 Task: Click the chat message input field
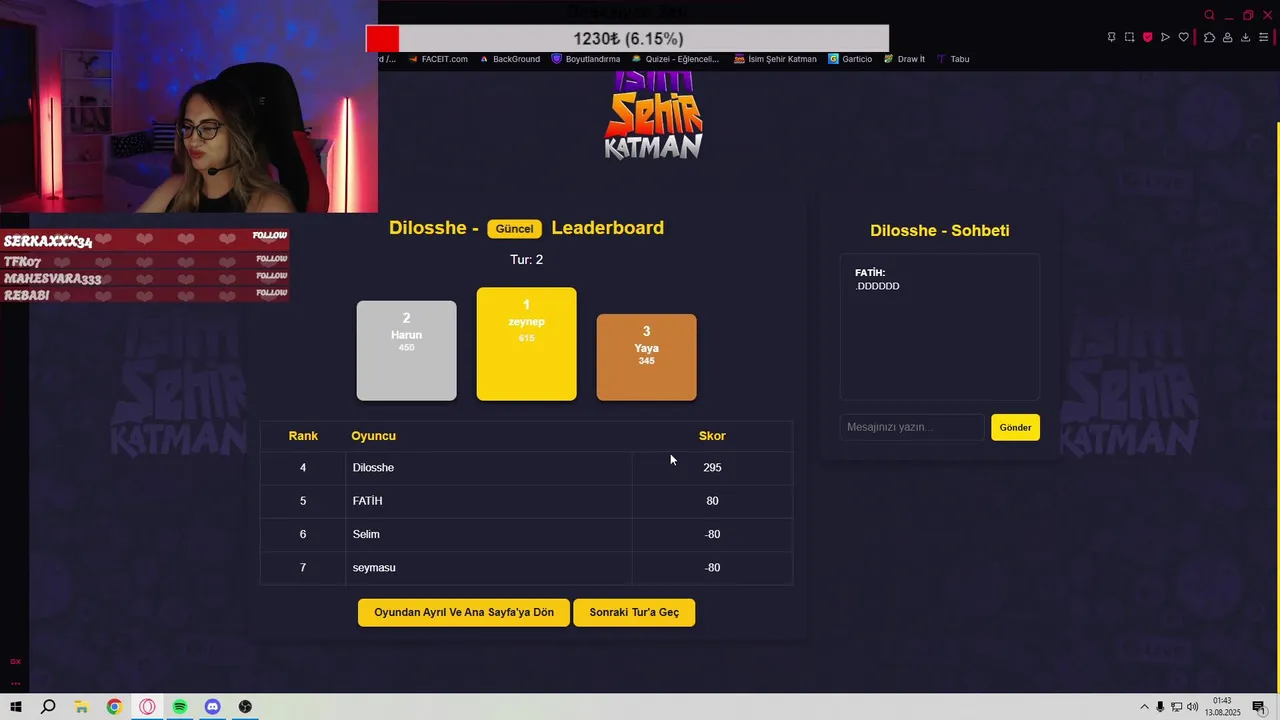912,427
